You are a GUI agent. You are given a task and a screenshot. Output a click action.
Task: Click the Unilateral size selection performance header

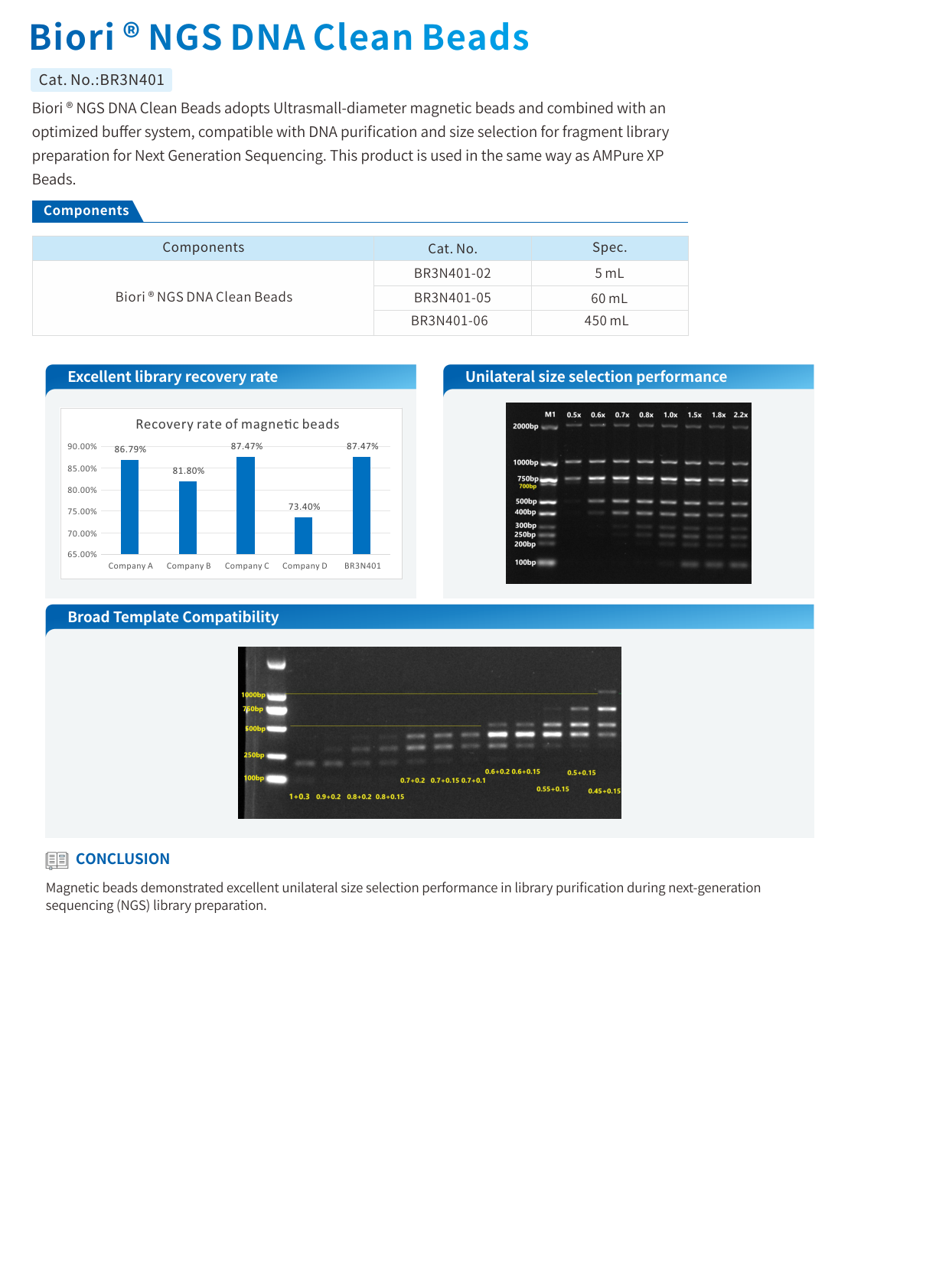[595, 377]
